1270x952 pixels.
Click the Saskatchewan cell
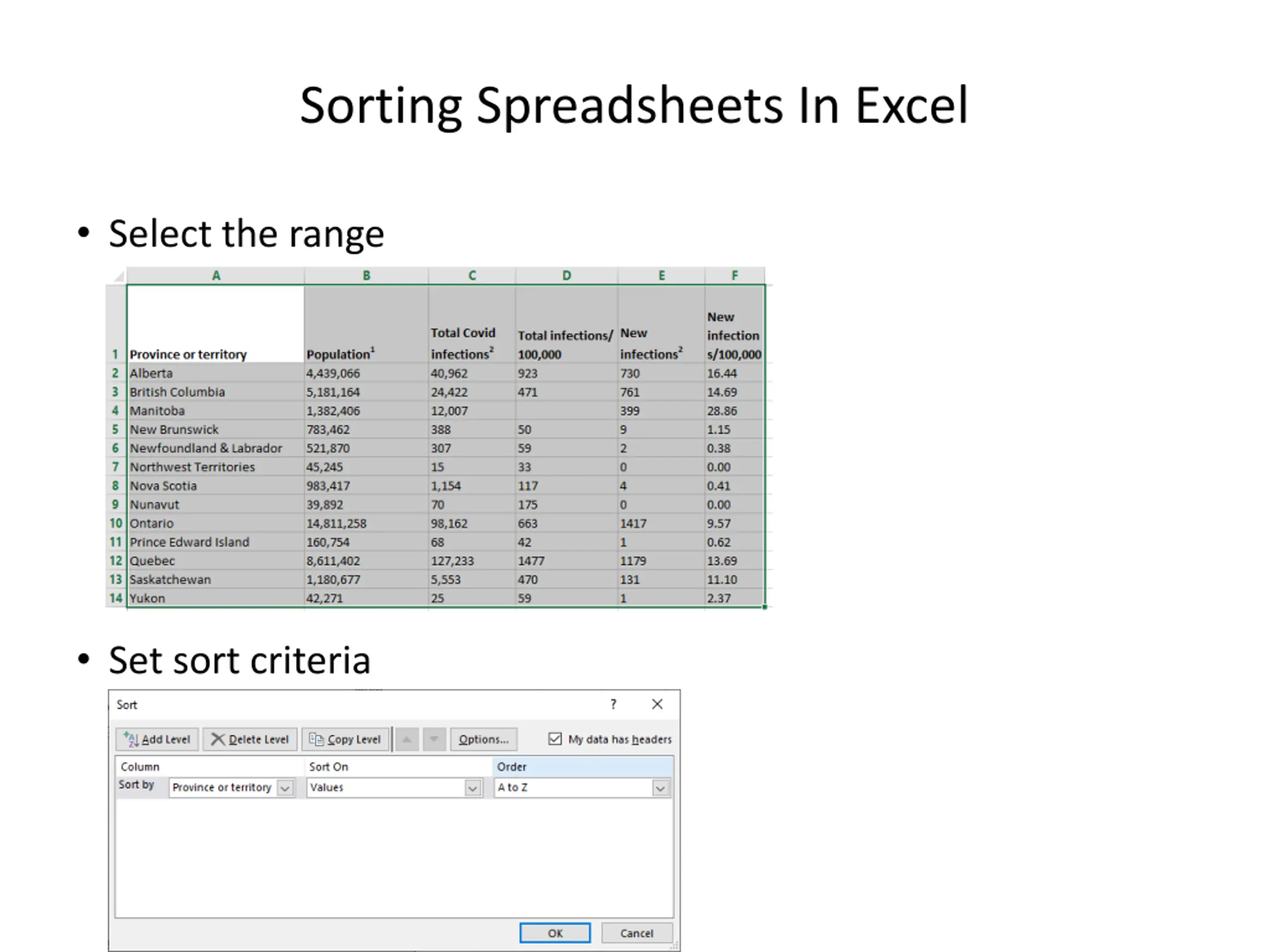(216, 580)
